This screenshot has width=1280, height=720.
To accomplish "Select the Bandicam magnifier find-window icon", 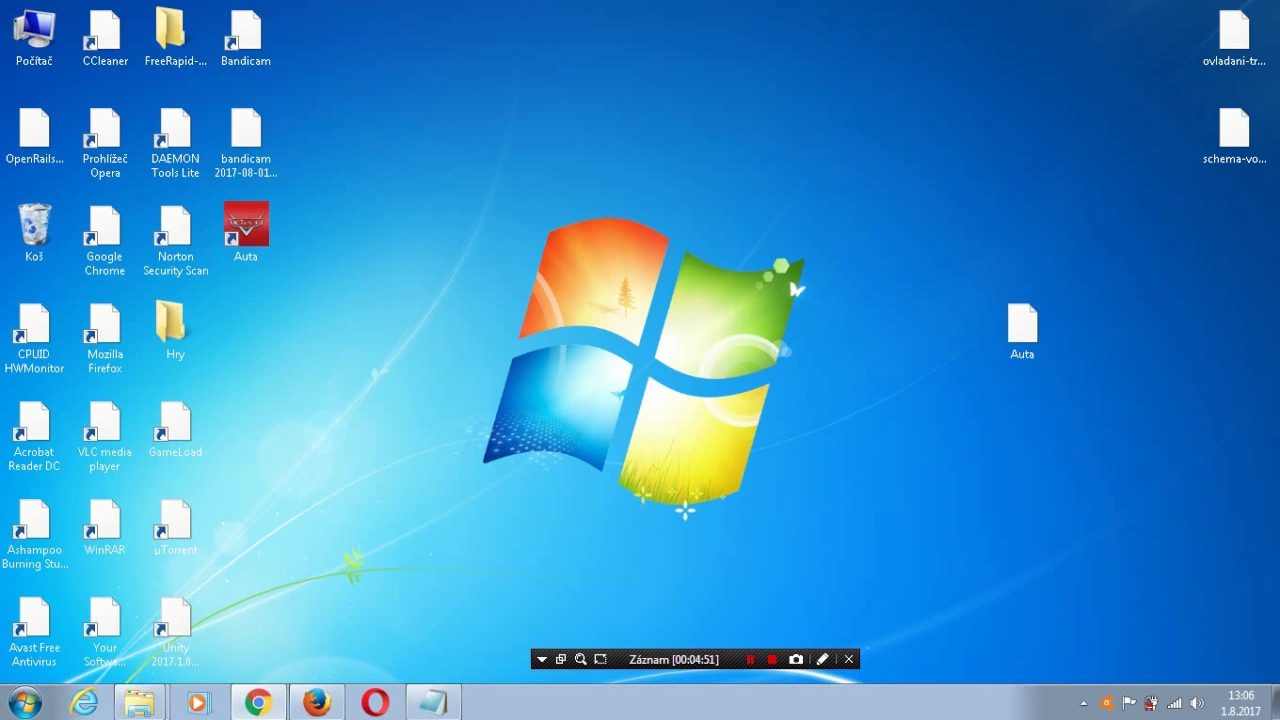I will click(580, 659).
